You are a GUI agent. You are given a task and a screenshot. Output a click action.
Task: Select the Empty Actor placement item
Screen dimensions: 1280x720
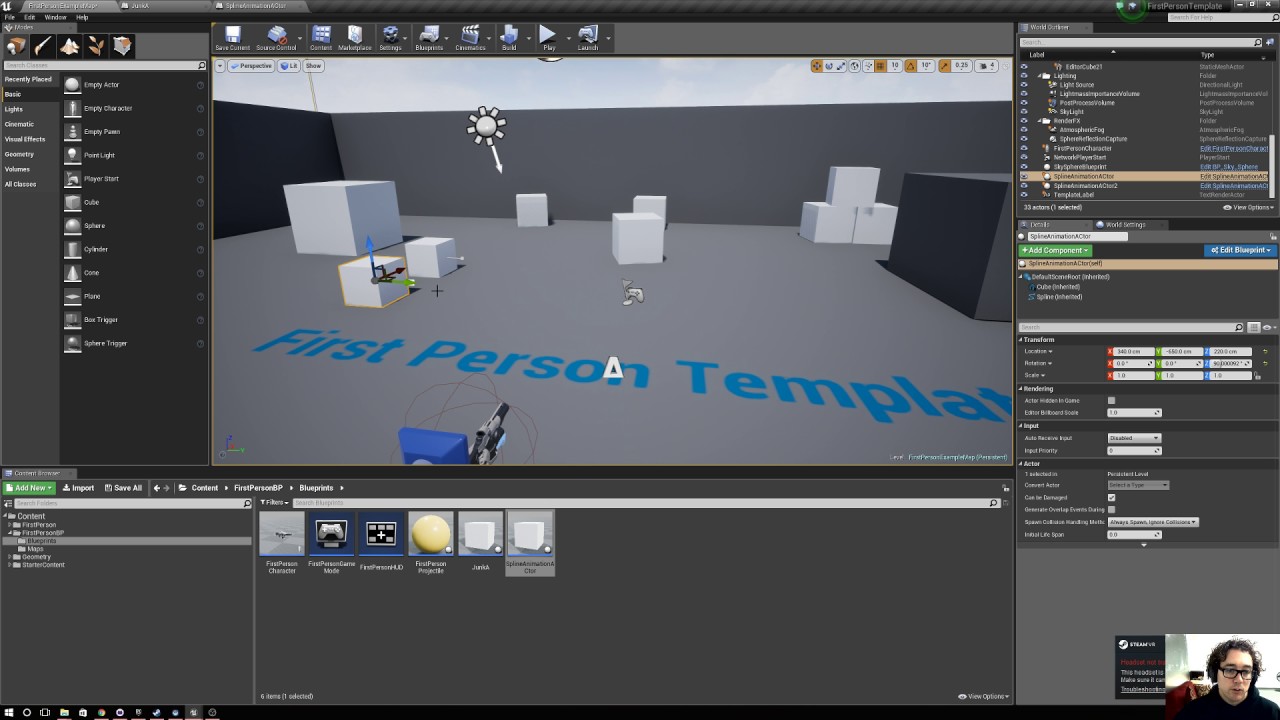click(133, 85)
